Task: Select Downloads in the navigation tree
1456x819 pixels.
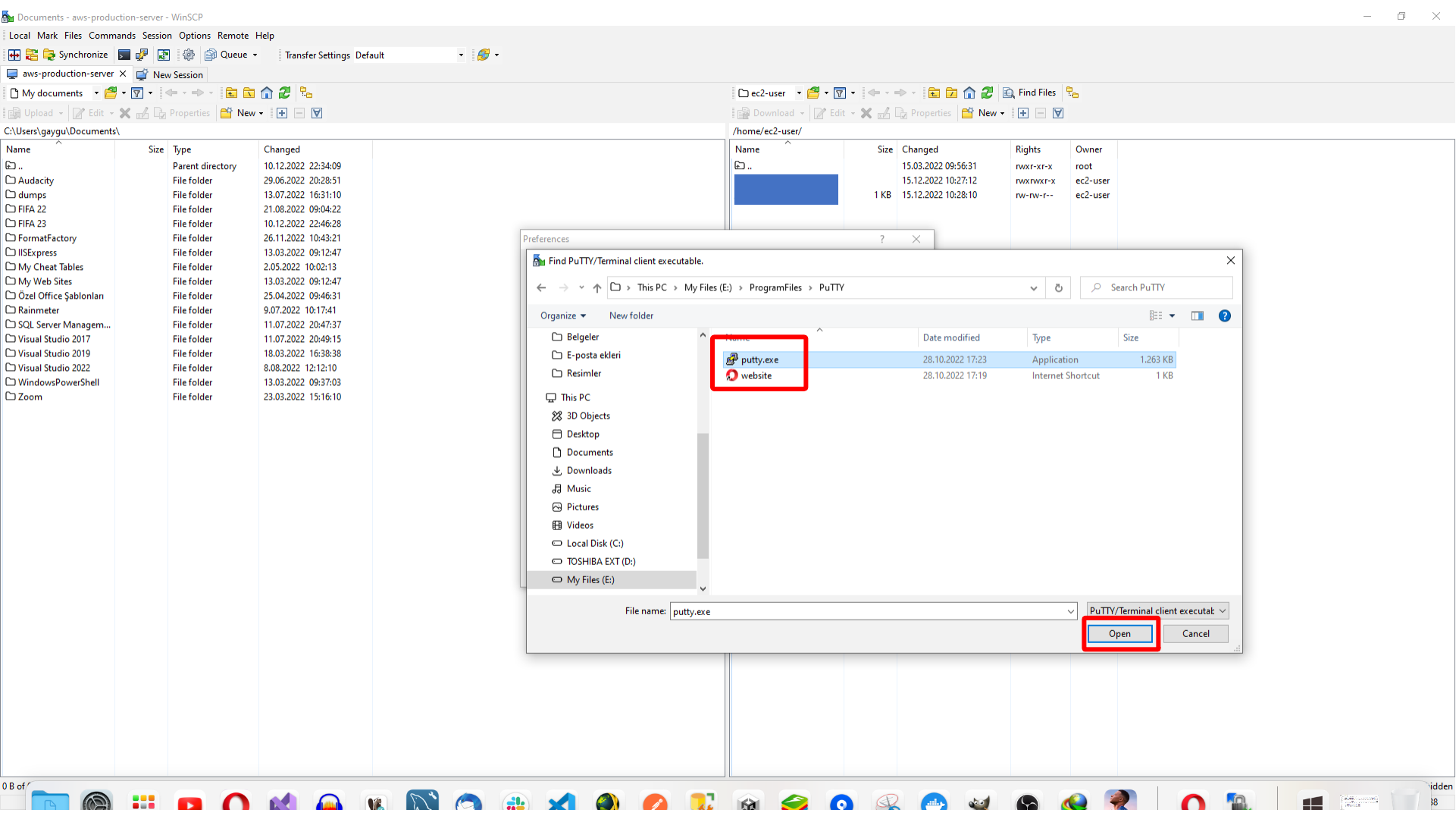Action: pos(589,470)
